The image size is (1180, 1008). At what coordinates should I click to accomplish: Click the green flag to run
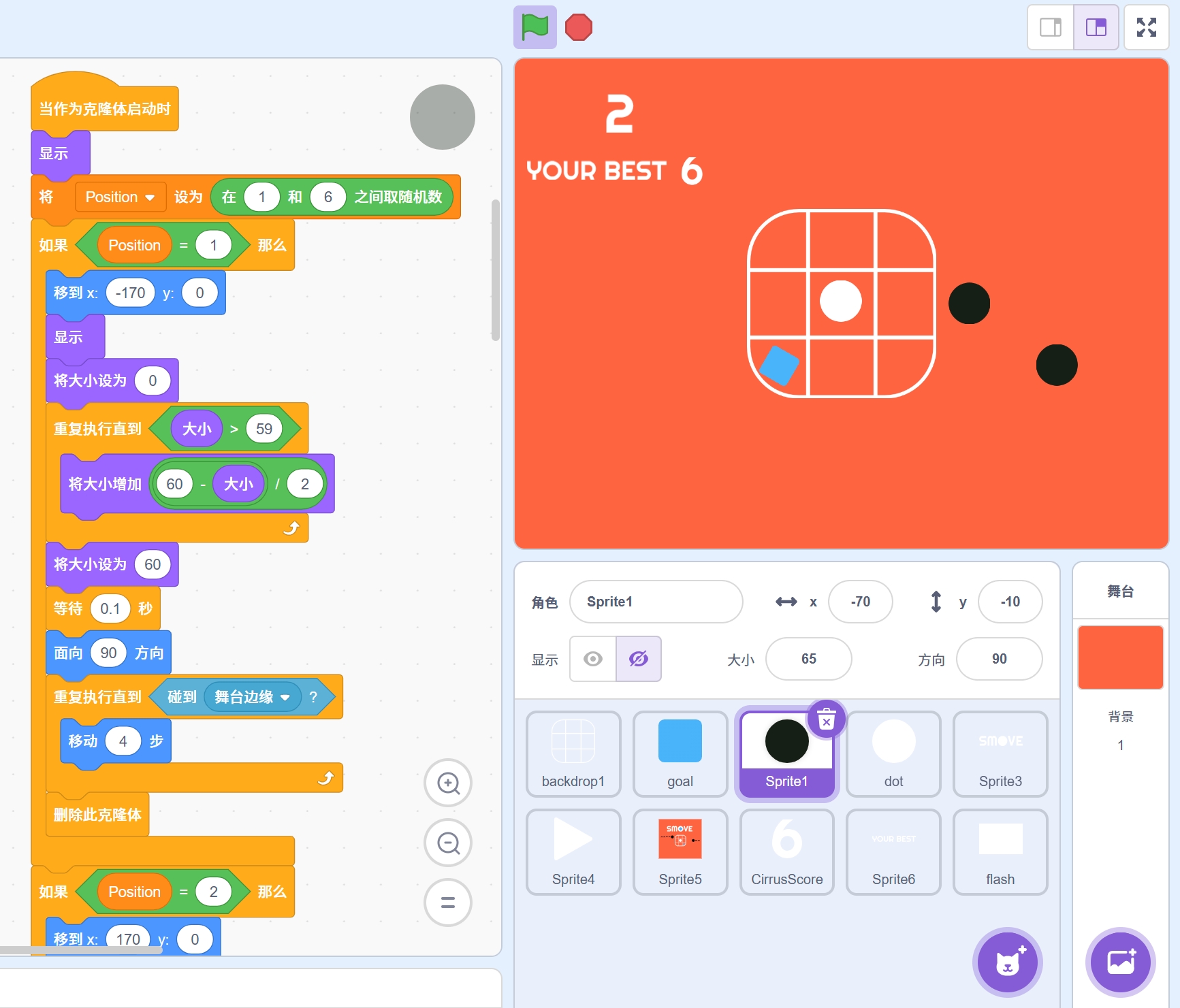(x=535, y=27)
